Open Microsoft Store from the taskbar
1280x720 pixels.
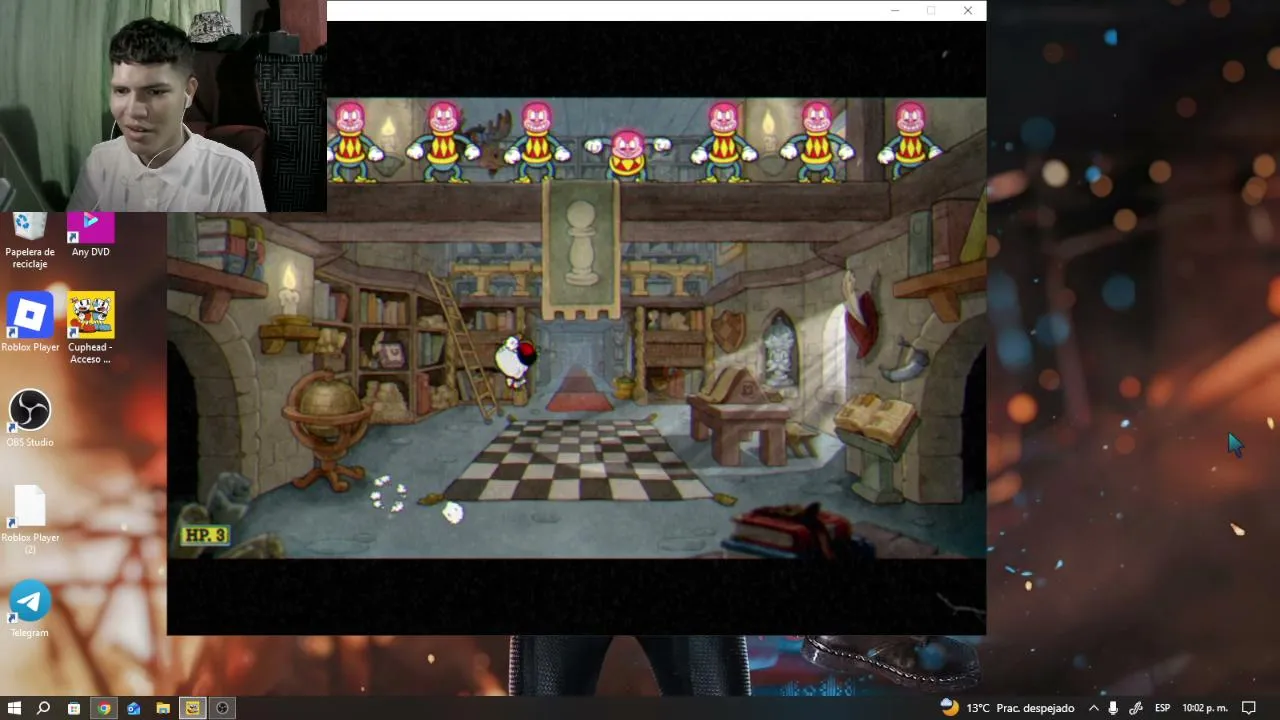[73, 708]
